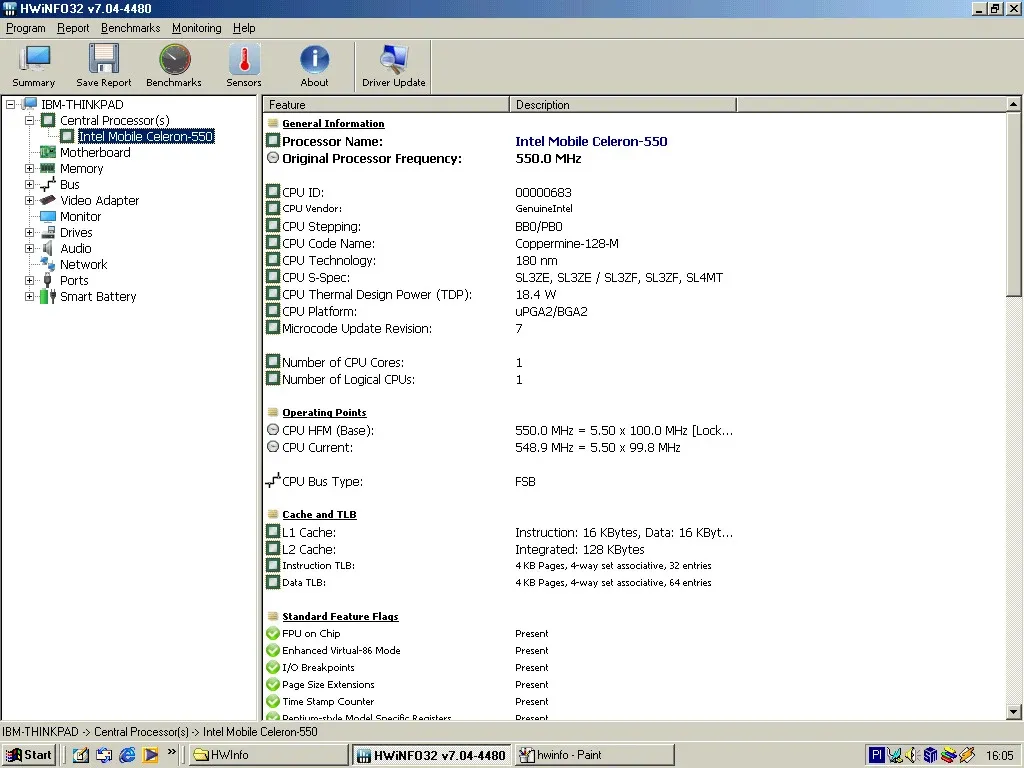This screenshot has width=1024, height=768.
Task: Open the Monitoring menu
Action: coord(197,28)
